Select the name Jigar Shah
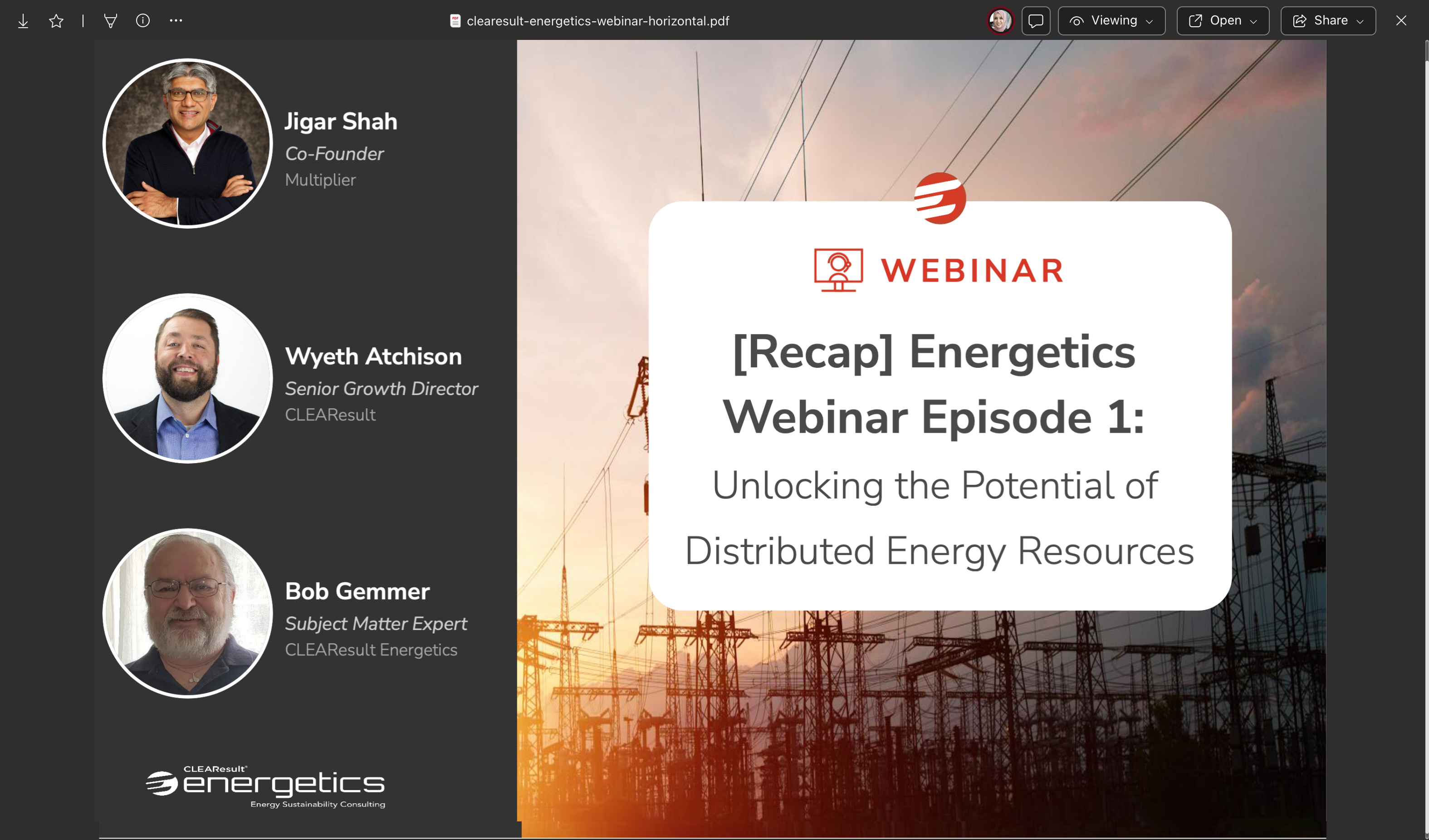This screenshot has width=1429, height=840. [x=341, y=122]
